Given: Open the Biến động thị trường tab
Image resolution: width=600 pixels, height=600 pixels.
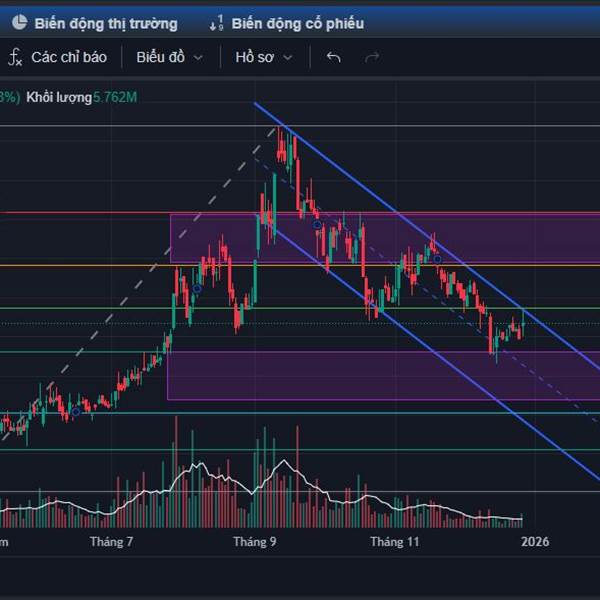Looking at the screenshot, I should point(95,23).
